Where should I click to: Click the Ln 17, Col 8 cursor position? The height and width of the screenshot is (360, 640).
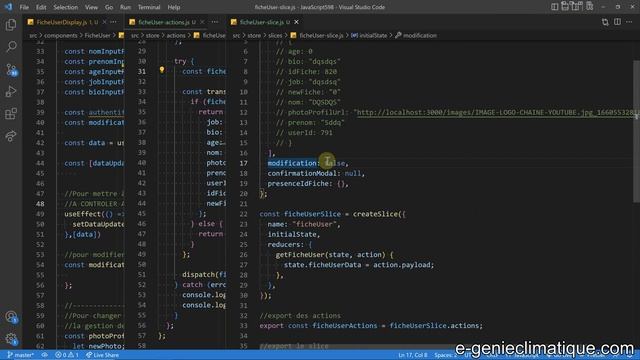click(413, 355)
